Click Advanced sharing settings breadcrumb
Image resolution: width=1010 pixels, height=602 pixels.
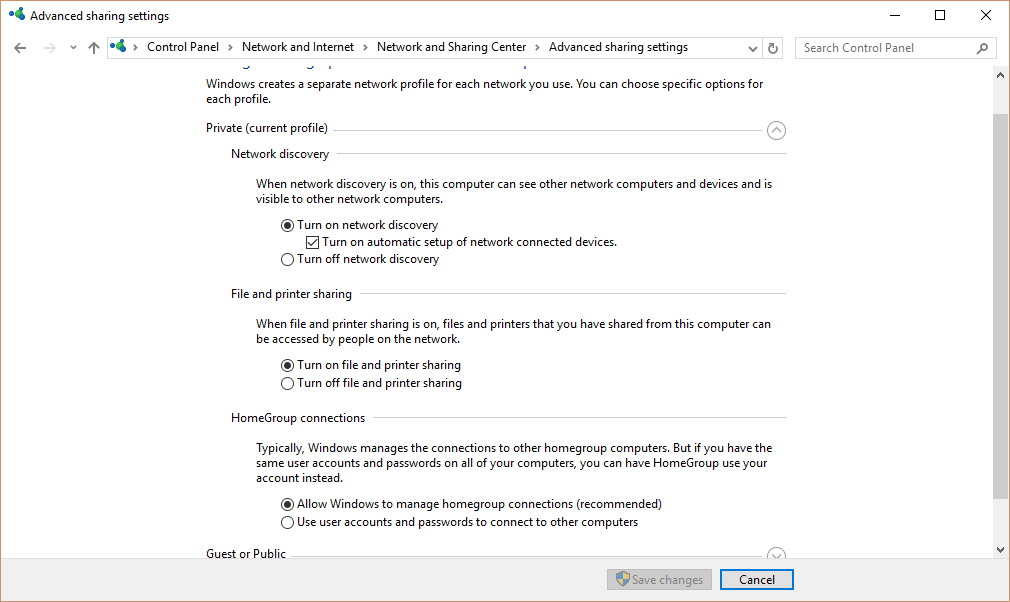click(618, 47)
